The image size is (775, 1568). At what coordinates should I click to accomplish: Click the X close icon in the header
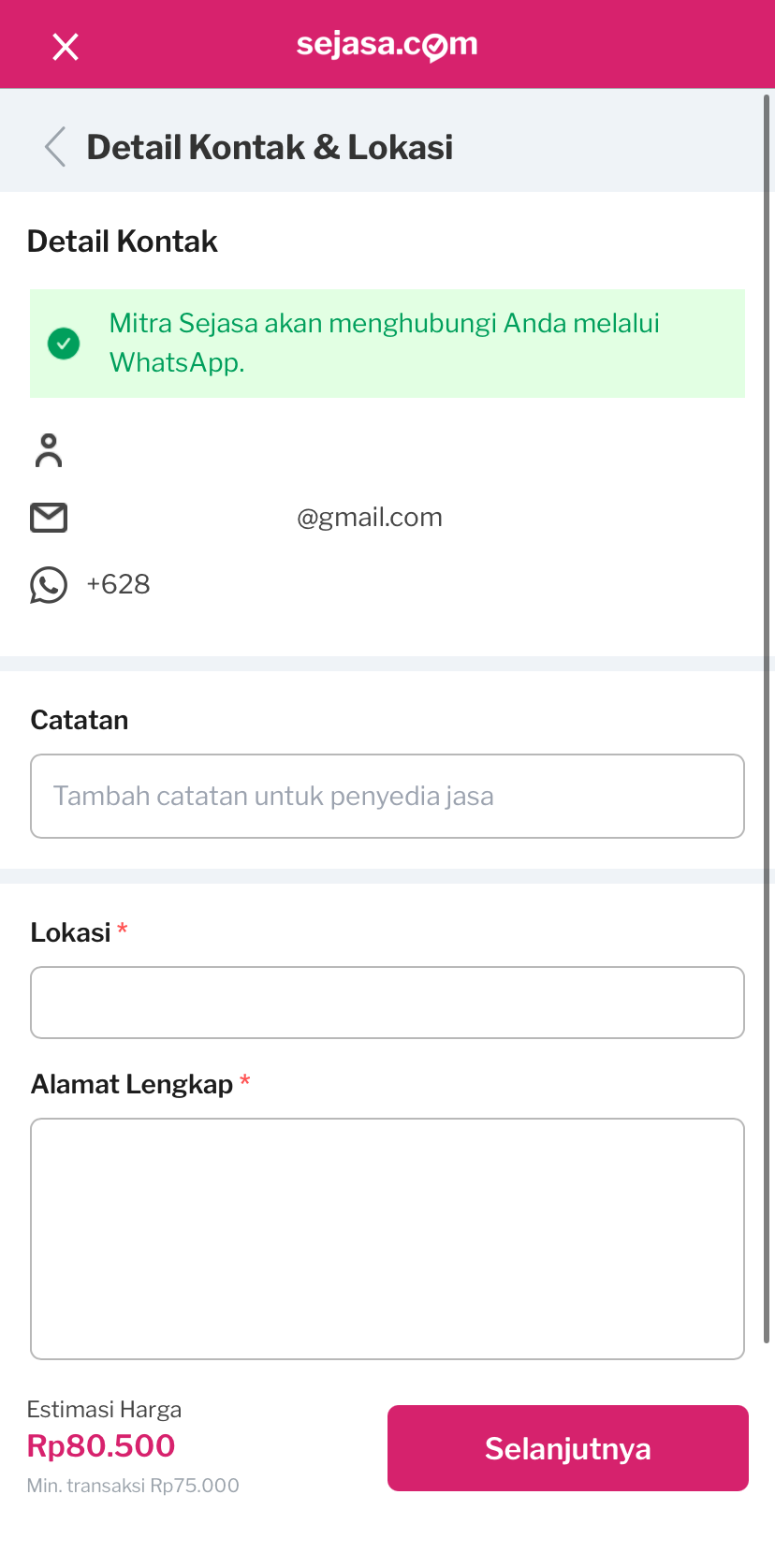click(65, 47)
